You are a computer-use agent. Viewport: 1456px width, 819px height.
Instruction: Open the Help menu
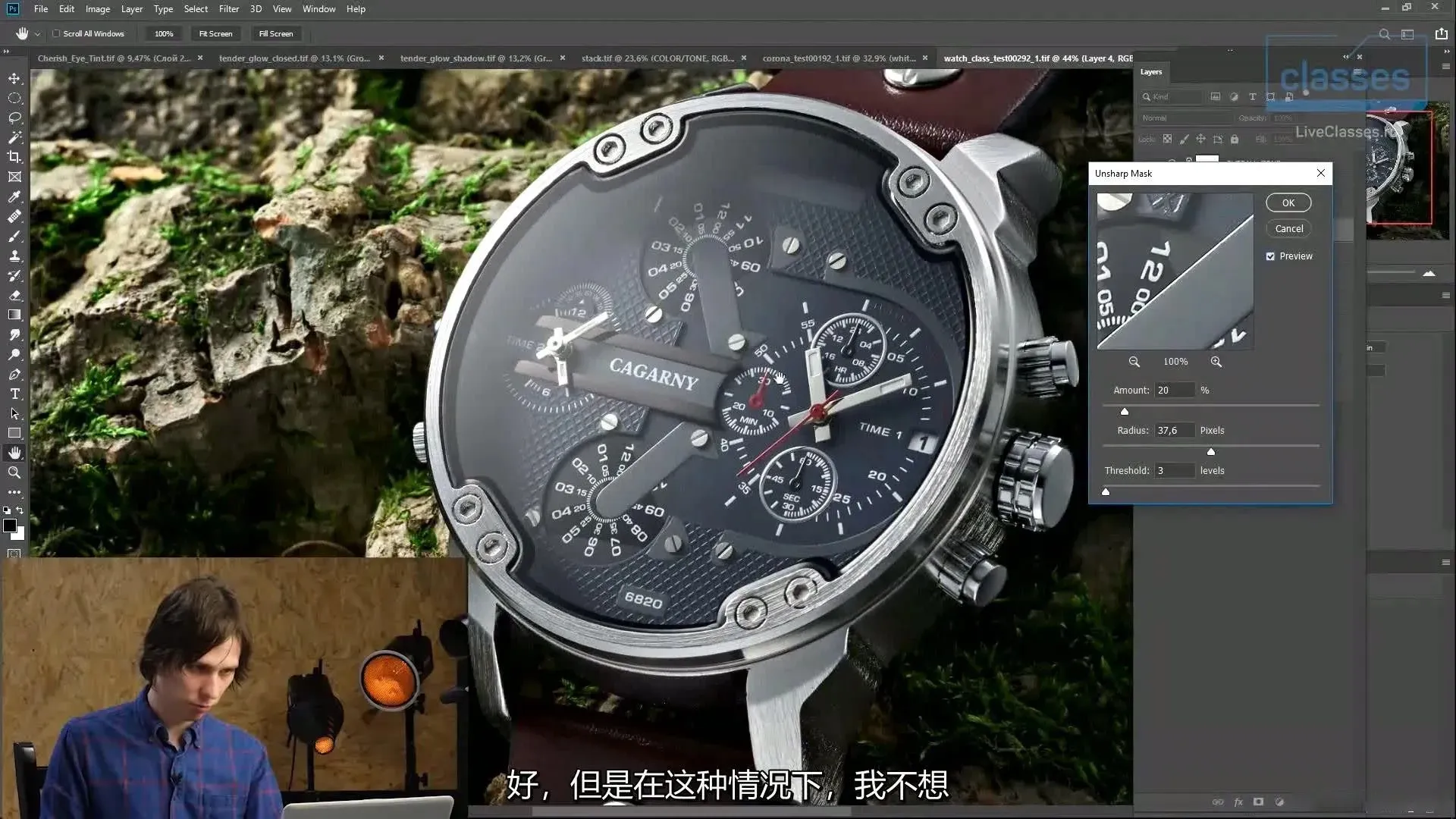tap(356, 9)
